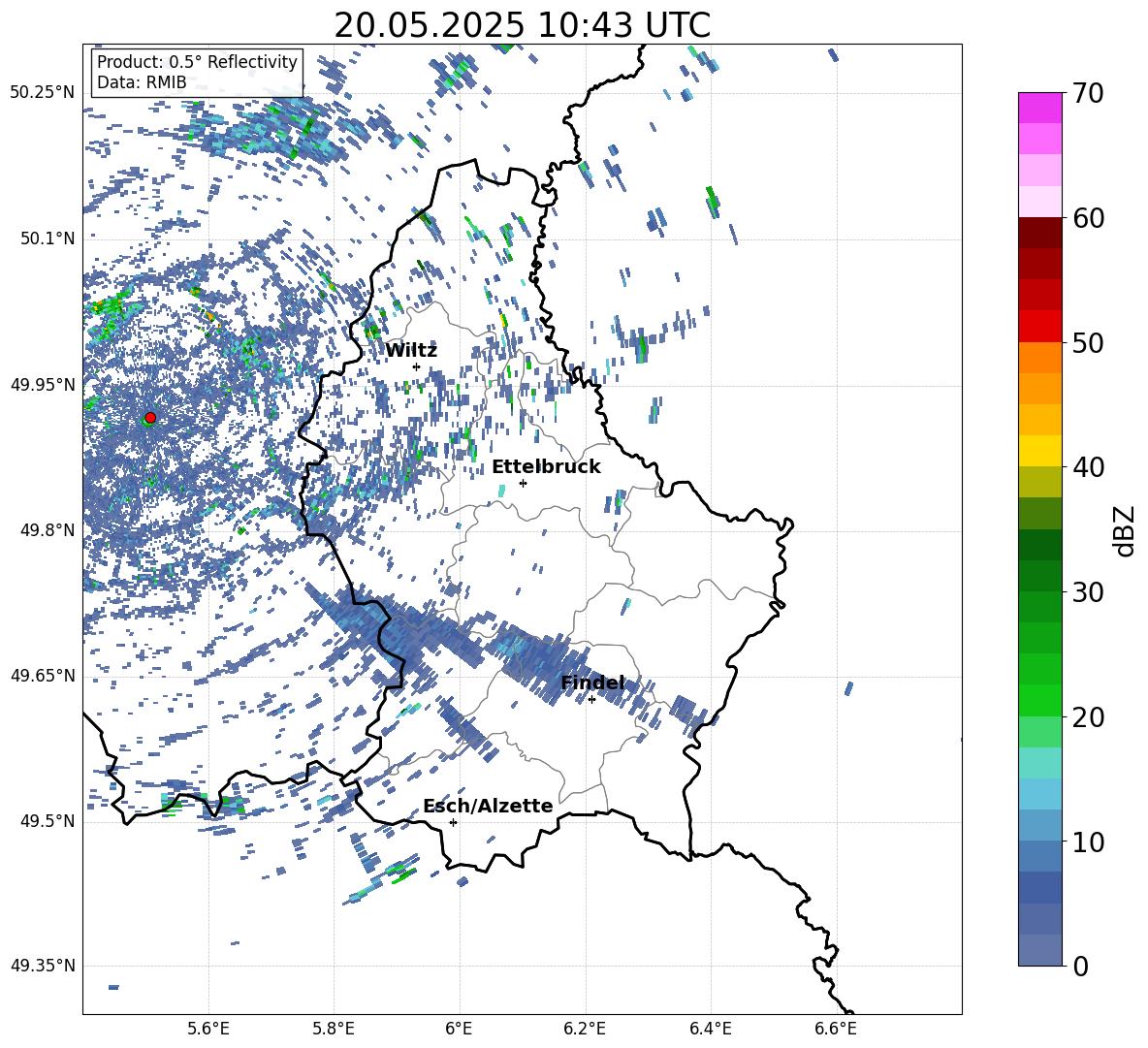Click the dark maroon colorbar segment below 60

tap(1039, 232)
